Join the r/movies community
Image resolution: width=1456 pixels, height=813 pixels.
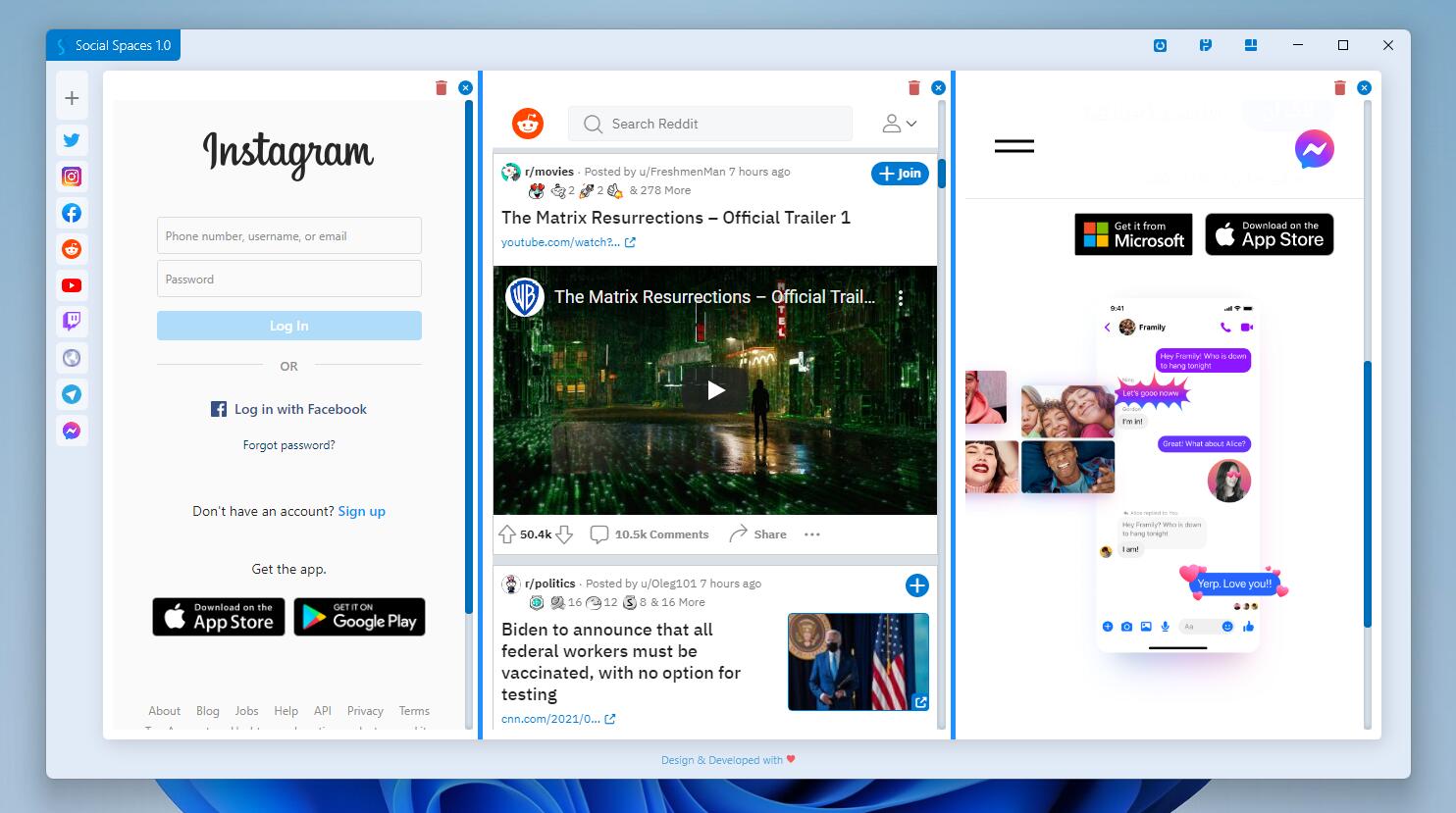(900, 174)
